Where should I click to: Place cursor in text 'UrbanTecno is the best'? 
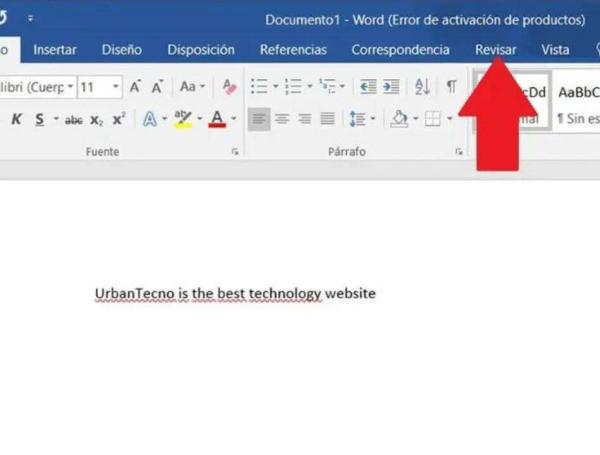tap(170, 294)
